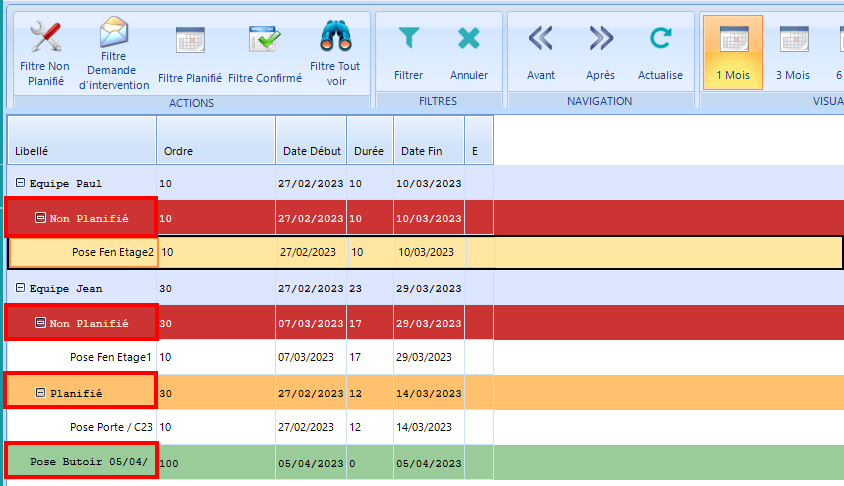
Task: Collapse the Equipe Paul group
Action: [20, 184]
